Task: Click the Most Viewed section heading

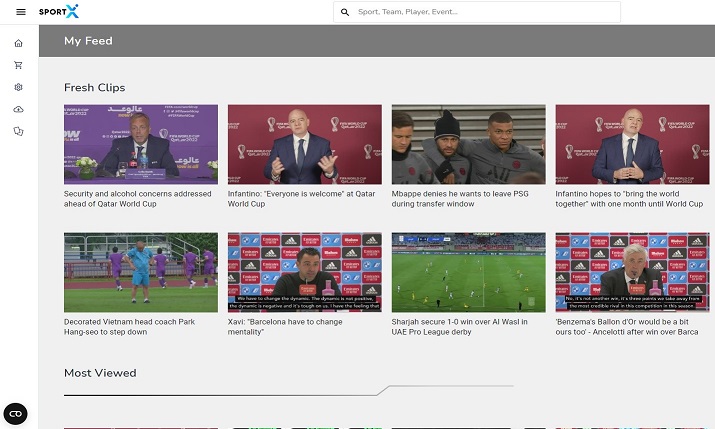Action: point(100,373)
